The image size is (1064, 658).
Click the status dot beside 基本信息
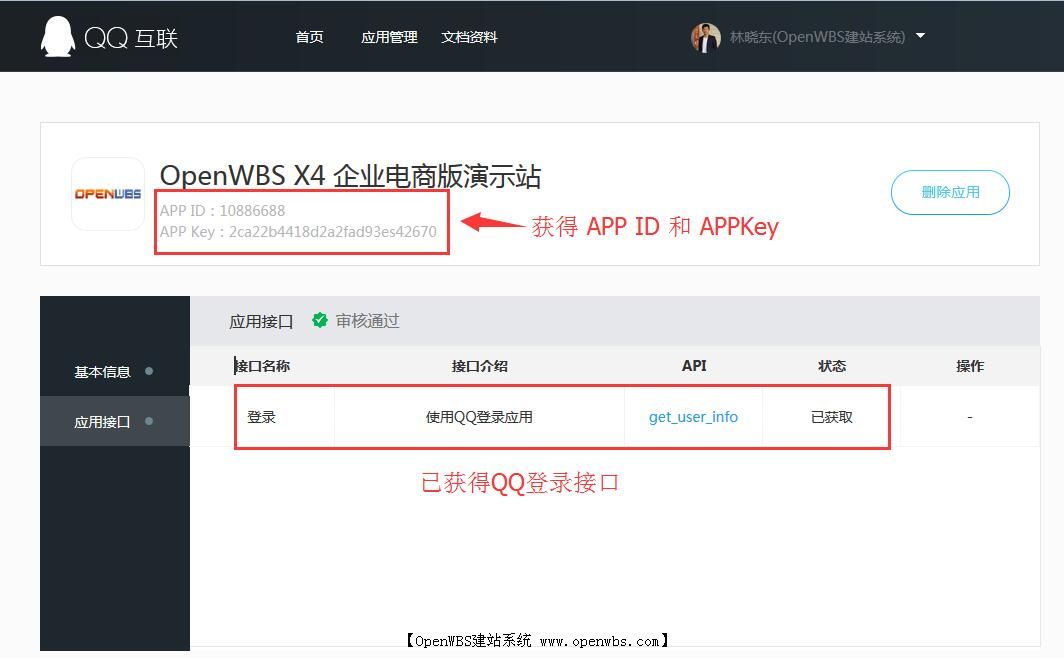click(149, 371)
